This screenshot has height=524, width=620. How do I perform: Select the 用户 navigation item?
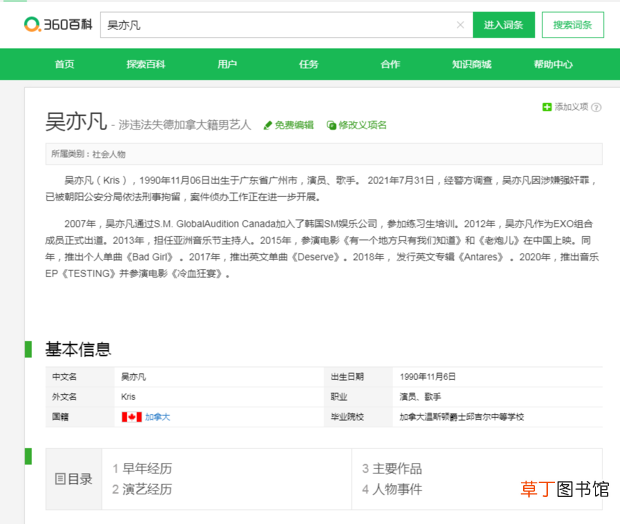(227, 64)
